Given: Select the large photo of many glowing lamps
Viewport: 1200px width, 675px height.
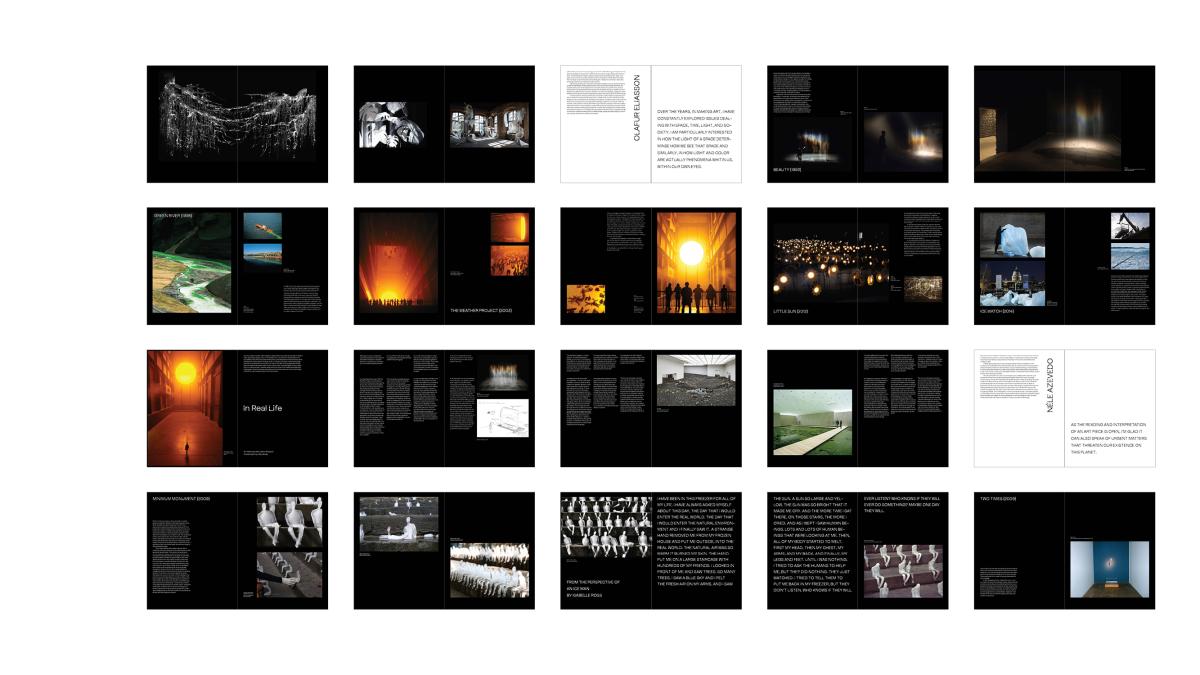Looking at the screenshot, I should [x=830, y=264].
